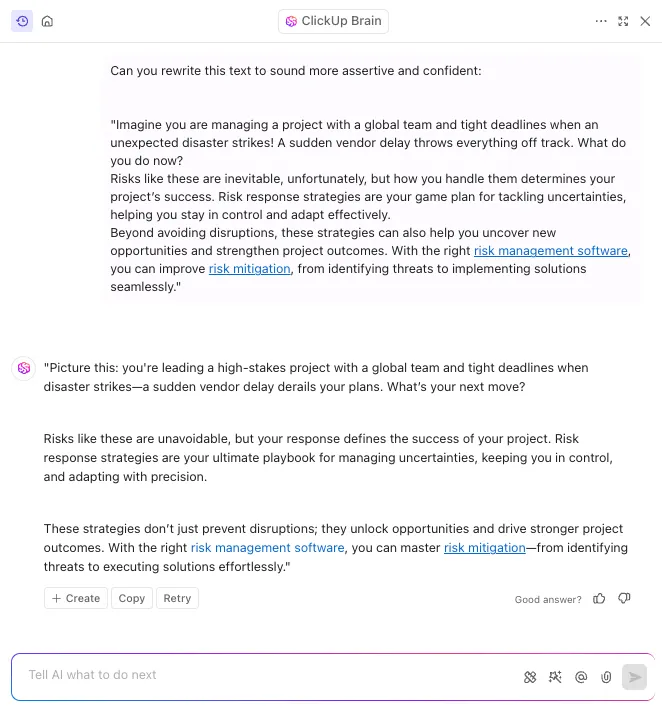Give thumbs up to the answer
The height and width of the screenshot is (710, 662).
(x=599, y=599)
